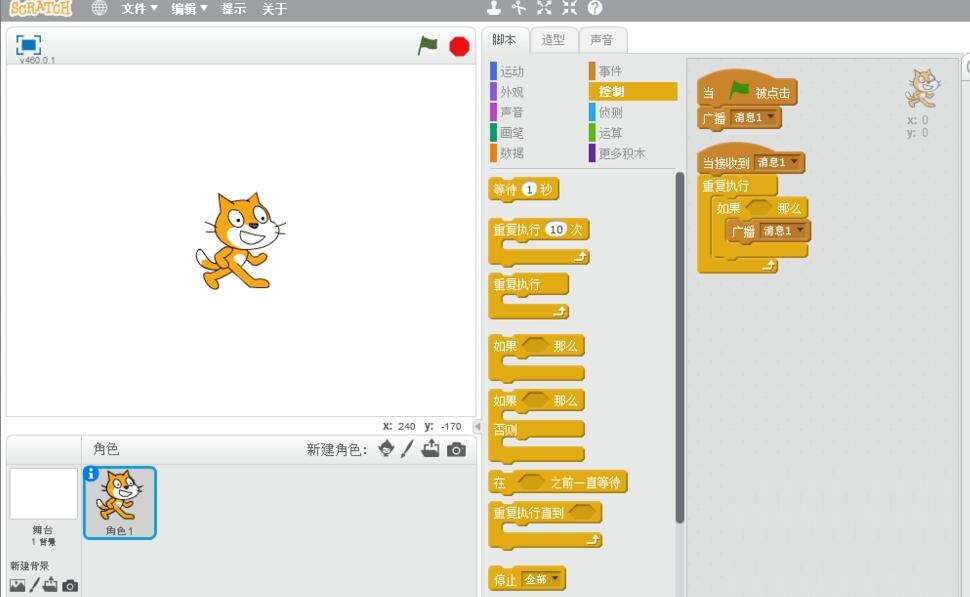Open the sprite library to add new sprite
The height and width of the screenshot is (597, 970).
coord(387,450)
